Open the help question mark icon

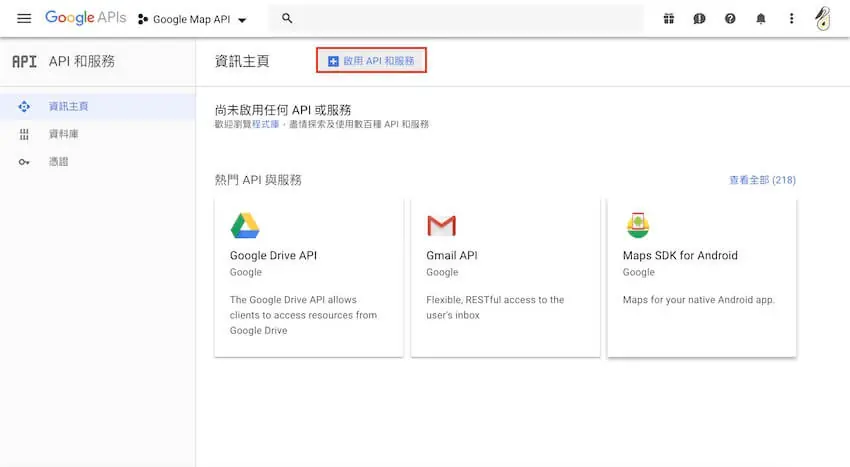pyautogui.click(x=730, y=19)
